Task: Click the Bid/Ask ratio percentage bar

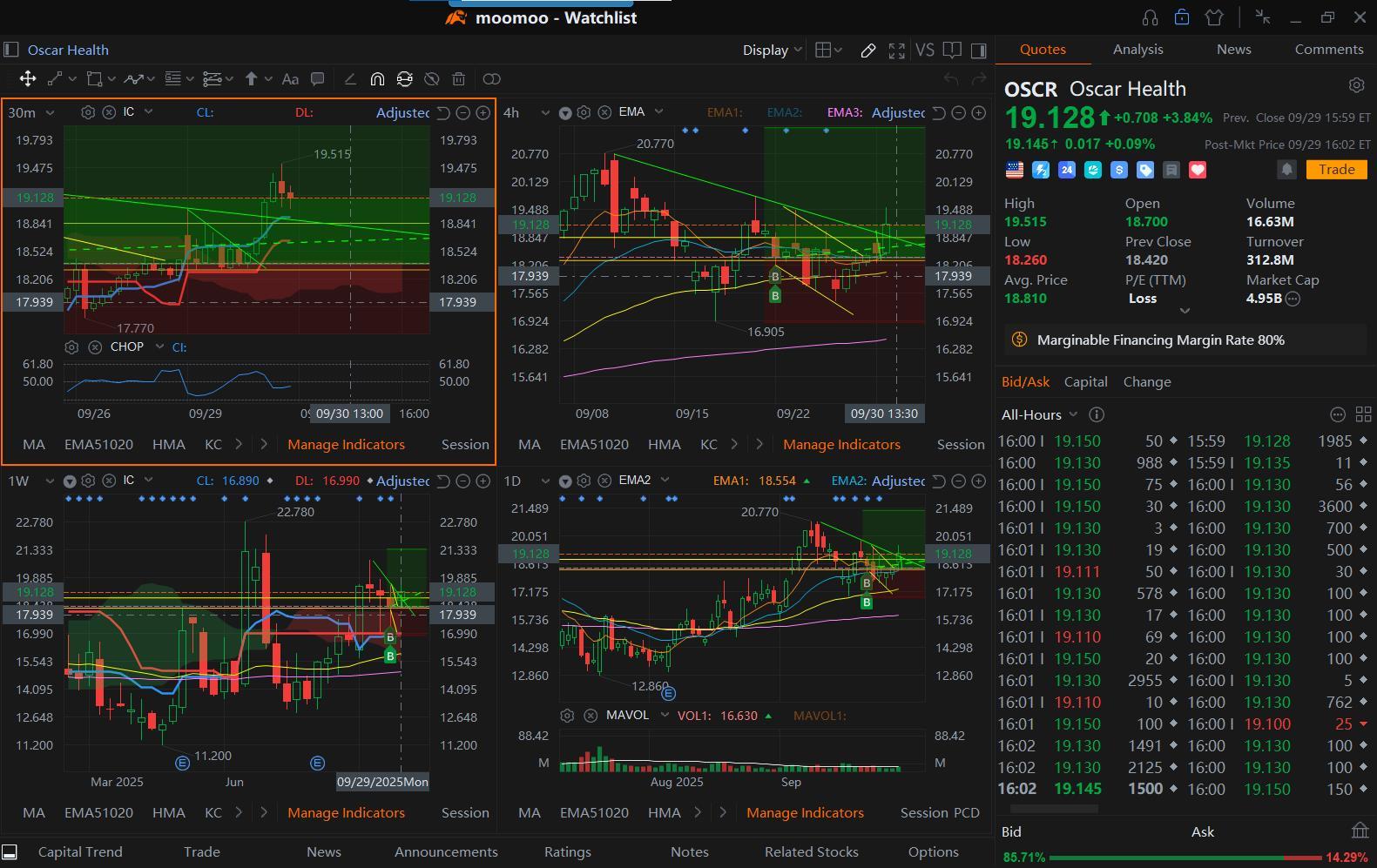Action: pos(1185,858)
